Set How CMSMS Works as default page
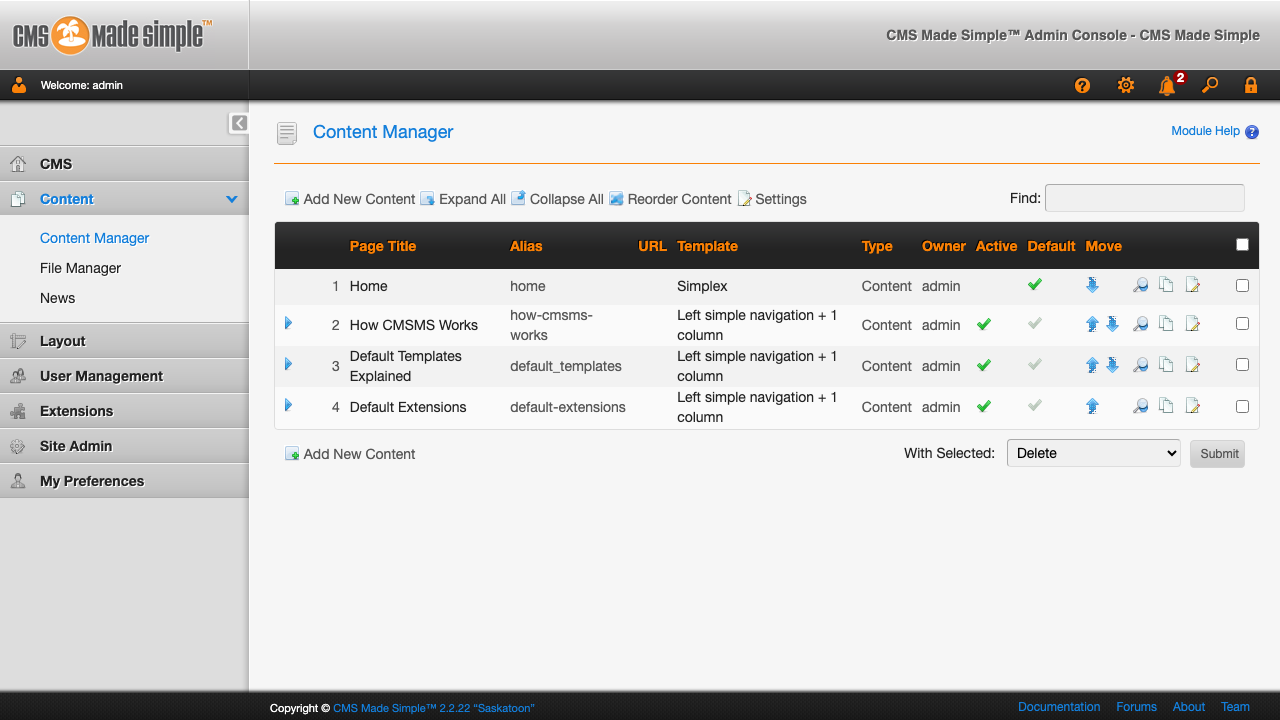This screenshot has height=720, width=1280. point(1035,324)
